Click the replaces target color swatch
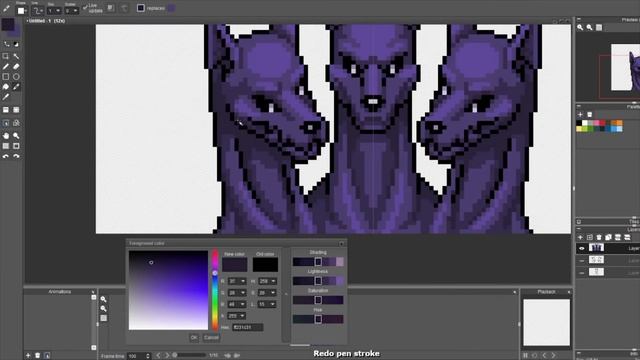The height and width of the screenshot is (360, 640). coord(171,8)
